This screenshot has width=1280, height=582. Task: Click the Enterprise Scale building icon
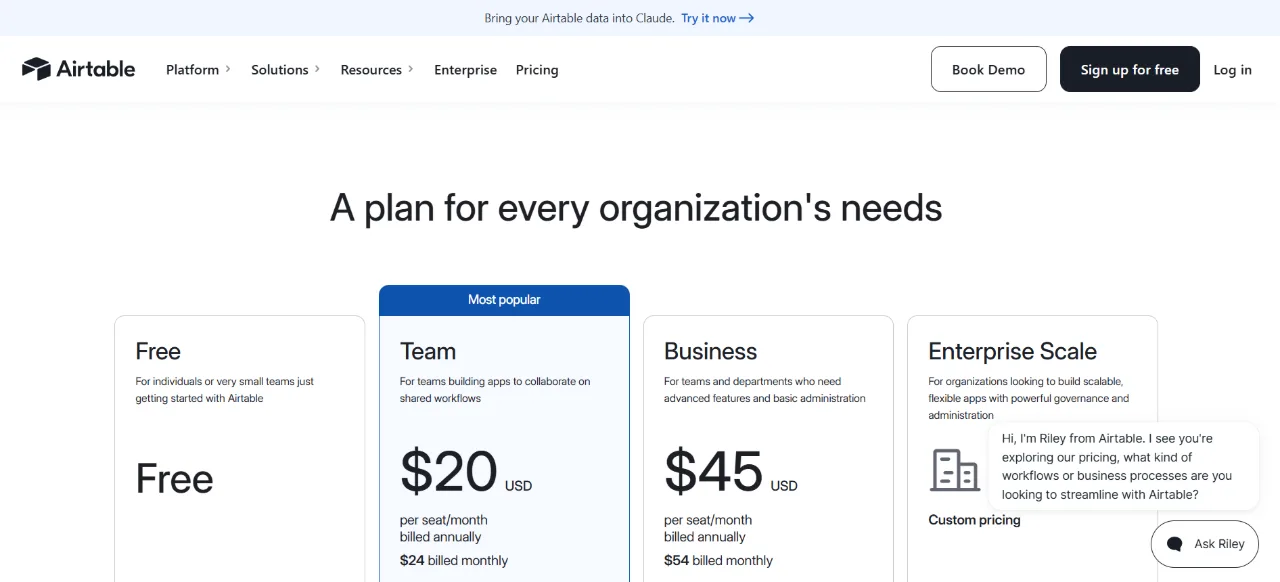tap(955, 469)
